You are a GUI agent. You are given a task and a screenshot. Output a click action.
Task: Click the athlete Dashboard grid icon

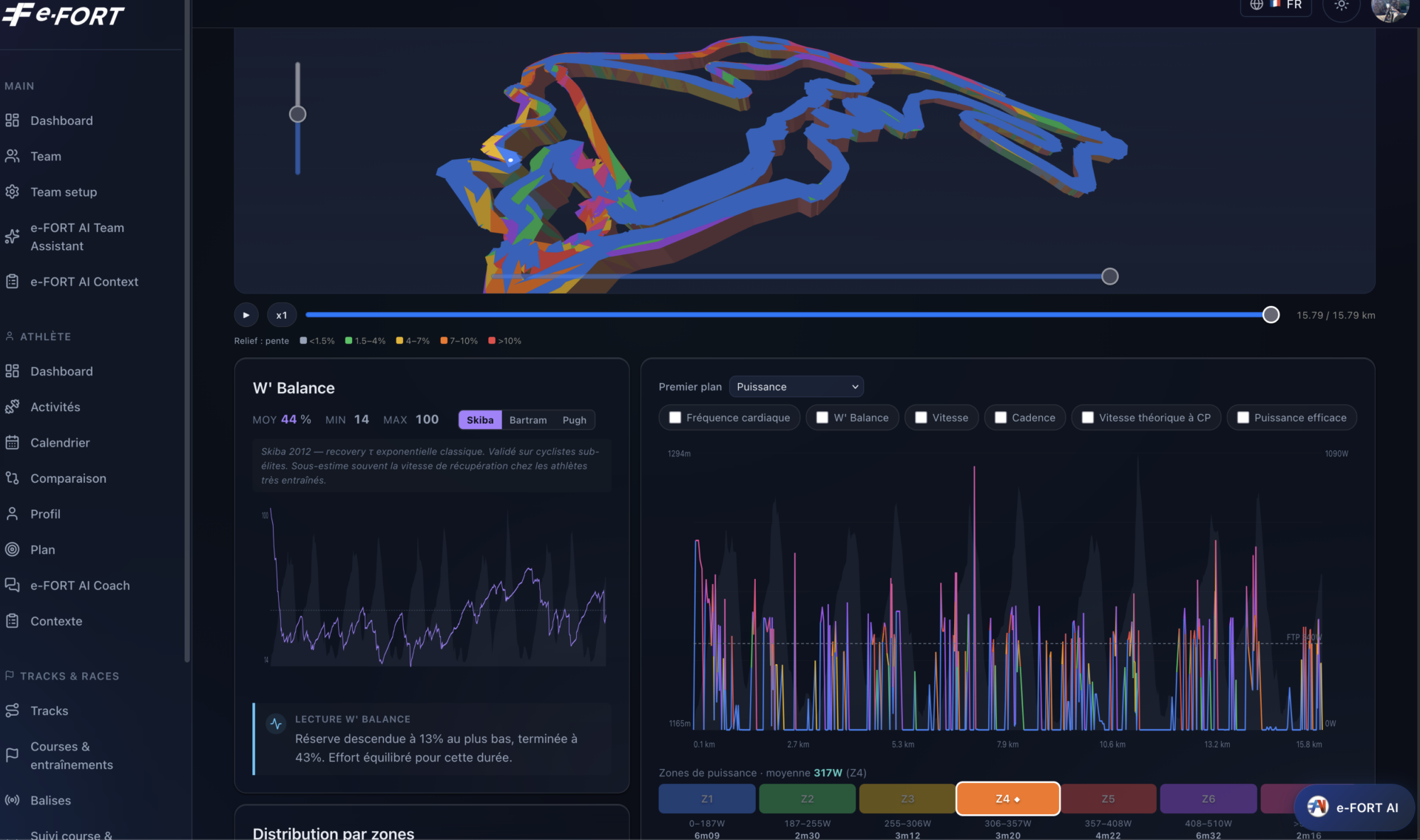(x=12, y=371)
